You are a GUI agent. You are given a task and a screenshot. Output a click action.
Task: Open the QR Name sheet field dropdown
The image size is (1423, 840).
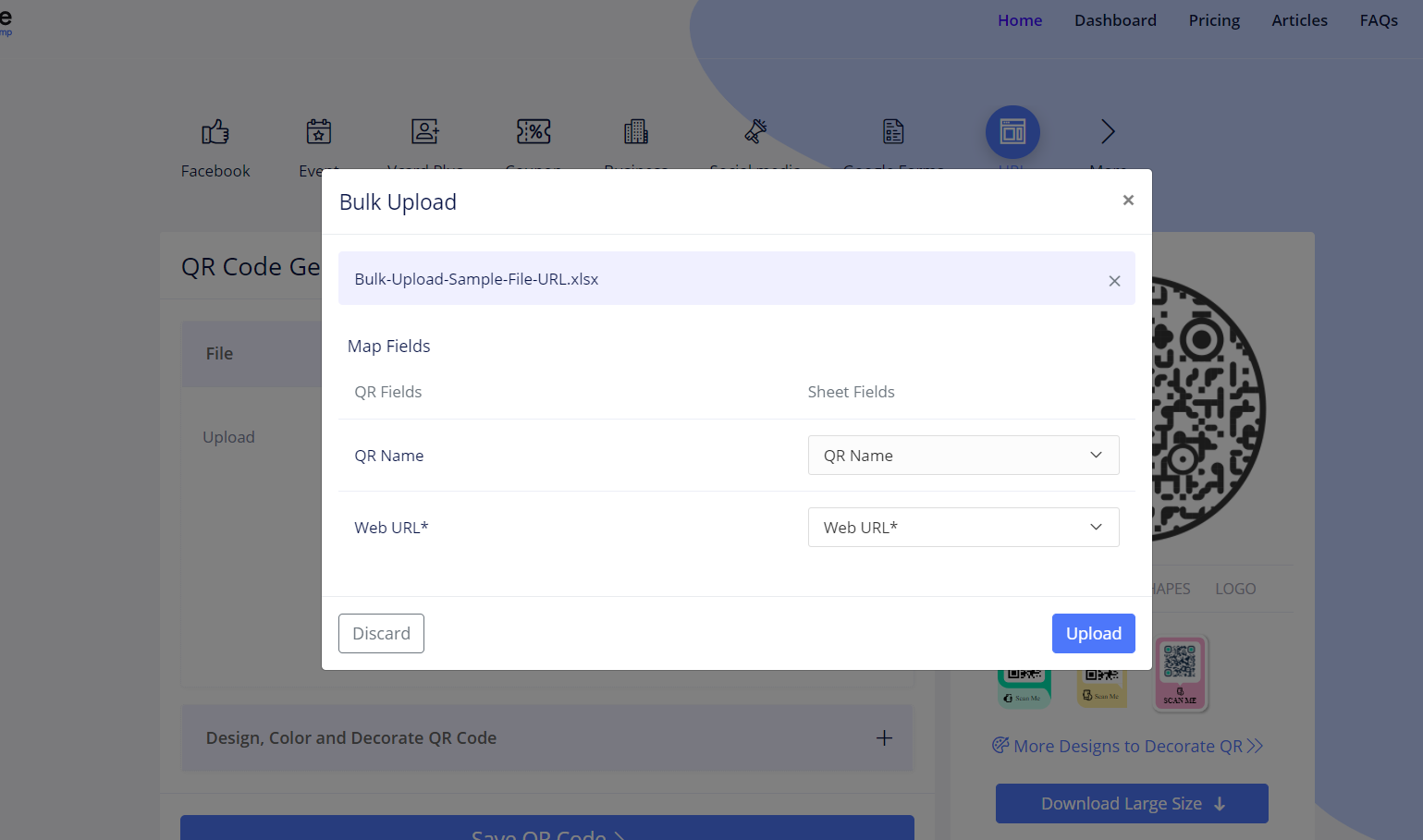coord(963,455)
